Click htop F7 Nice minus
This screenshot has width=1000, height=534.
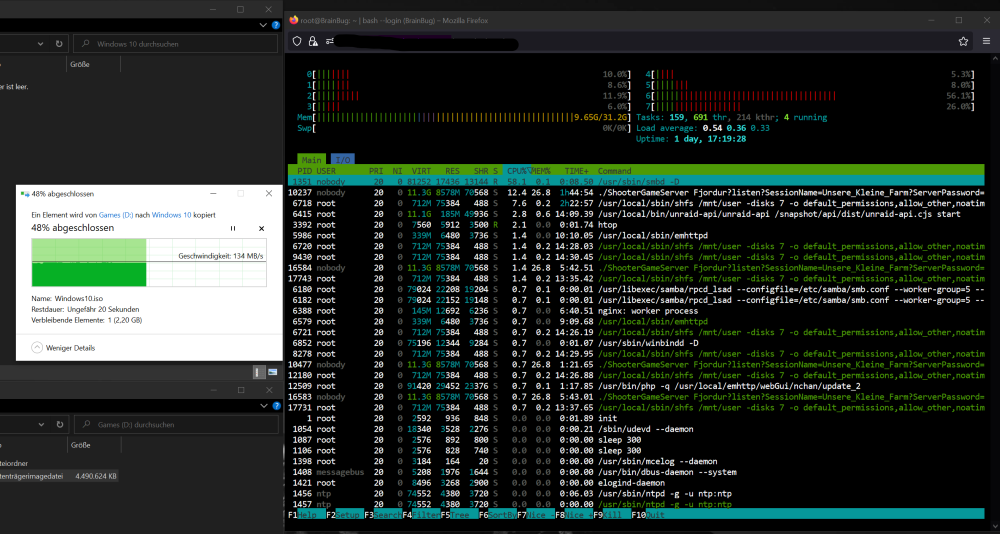(x=536, y=514)
